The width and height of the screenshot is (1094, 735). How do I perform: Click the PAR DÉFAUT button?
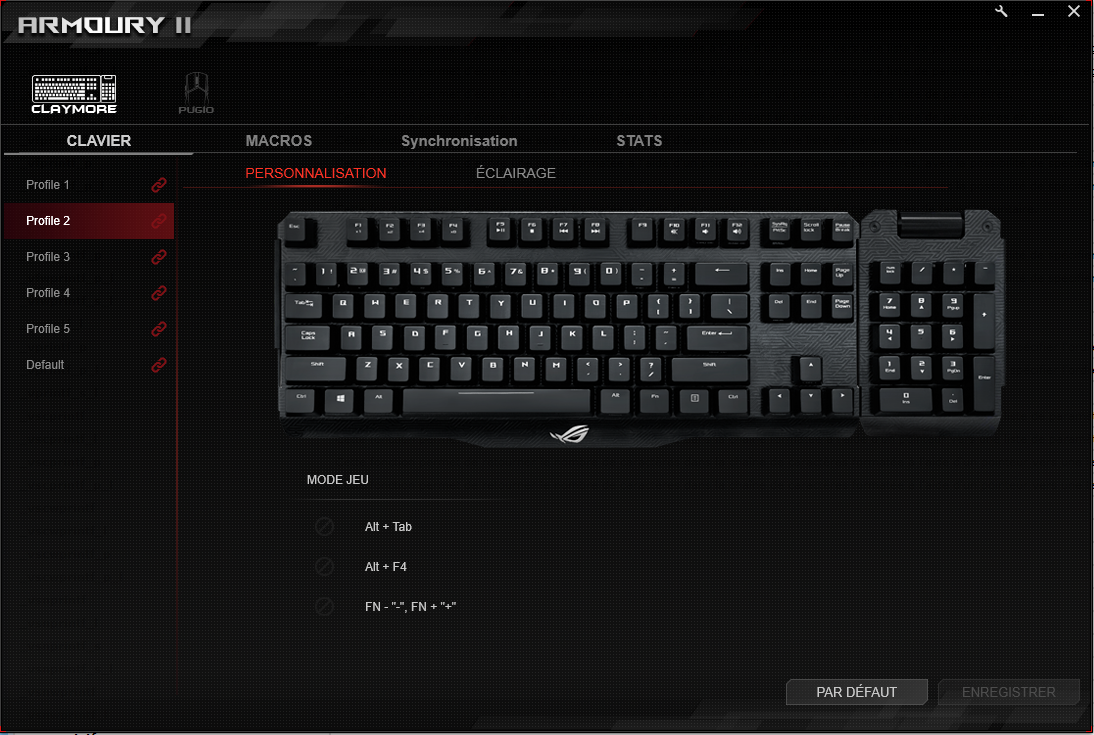(857, 692)
